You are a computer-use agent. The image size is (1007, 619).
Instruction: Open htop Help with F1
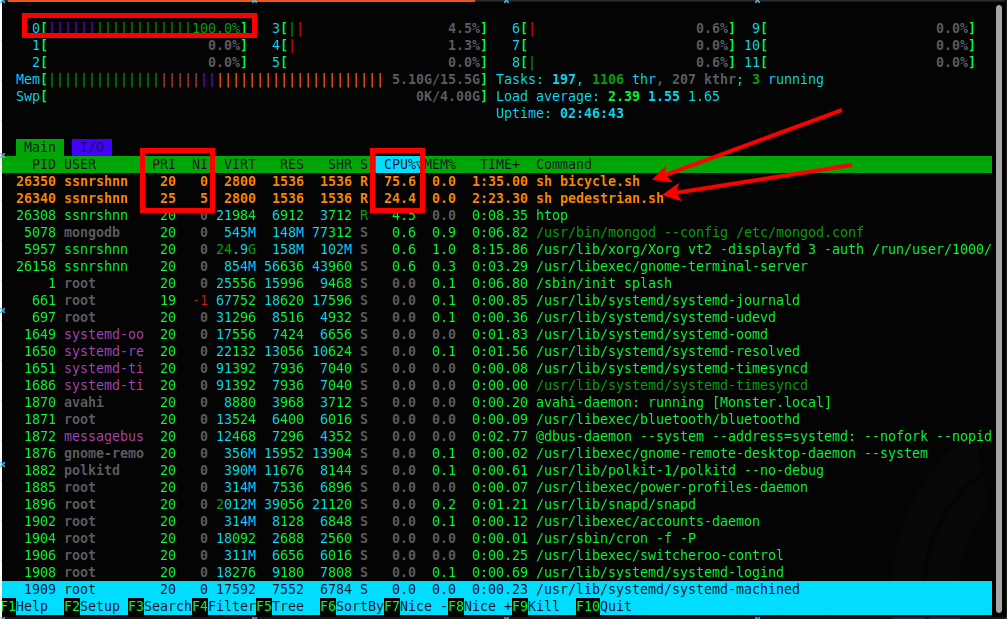coord(25,606)
